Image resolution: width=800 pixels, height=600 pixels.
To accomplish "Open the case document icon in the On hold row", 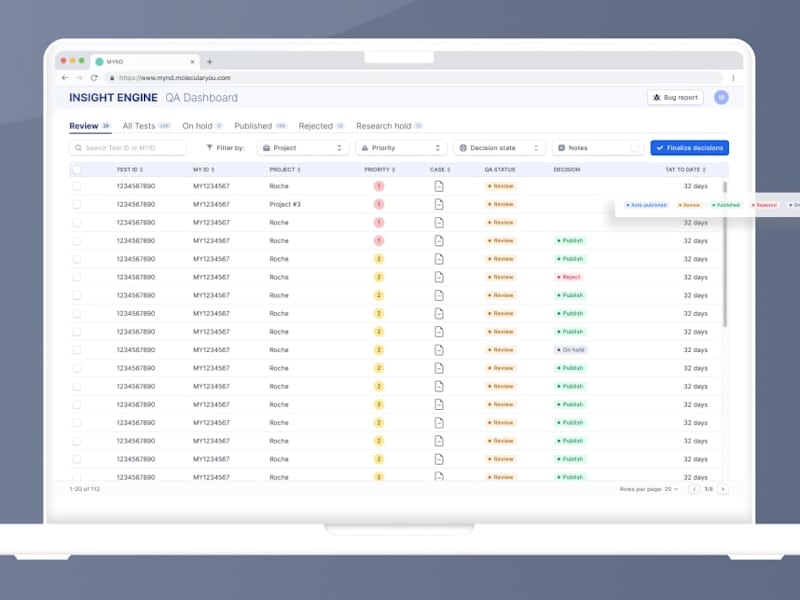I will (439, 350).
